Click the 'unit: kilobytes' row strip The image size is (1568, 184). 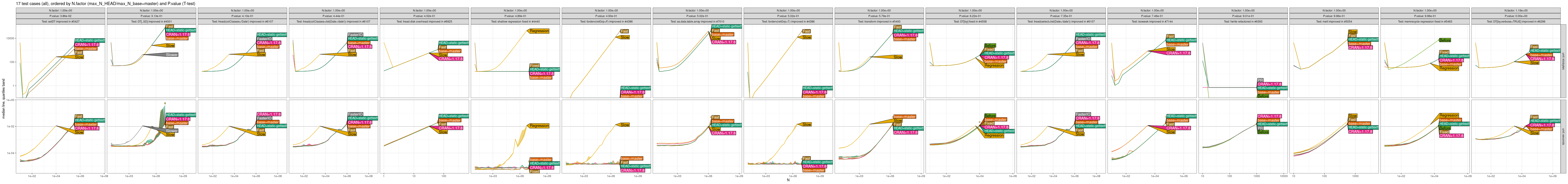1564,61
